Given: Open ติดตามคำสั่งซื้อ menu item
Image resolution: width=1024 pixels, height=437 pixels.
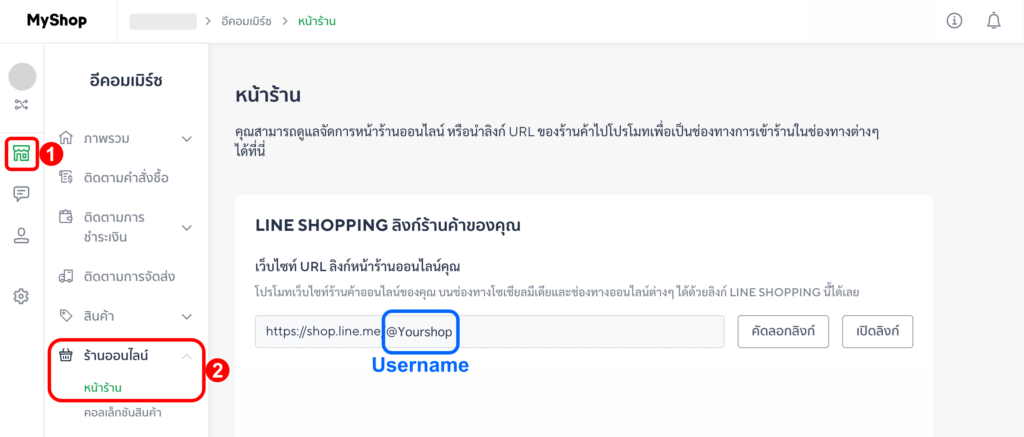Looking at the screenshot, I should pos(126,178).
